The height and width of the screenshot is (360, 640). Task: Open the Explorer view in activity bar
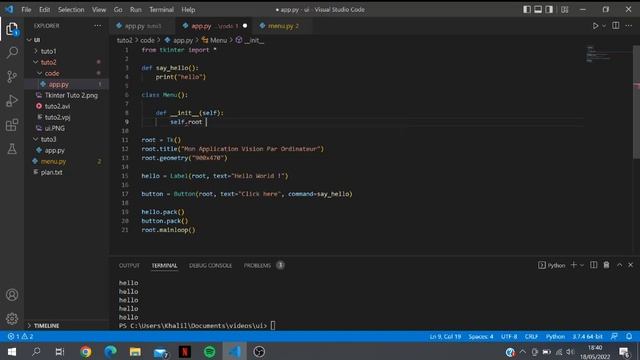click(12, 29)
